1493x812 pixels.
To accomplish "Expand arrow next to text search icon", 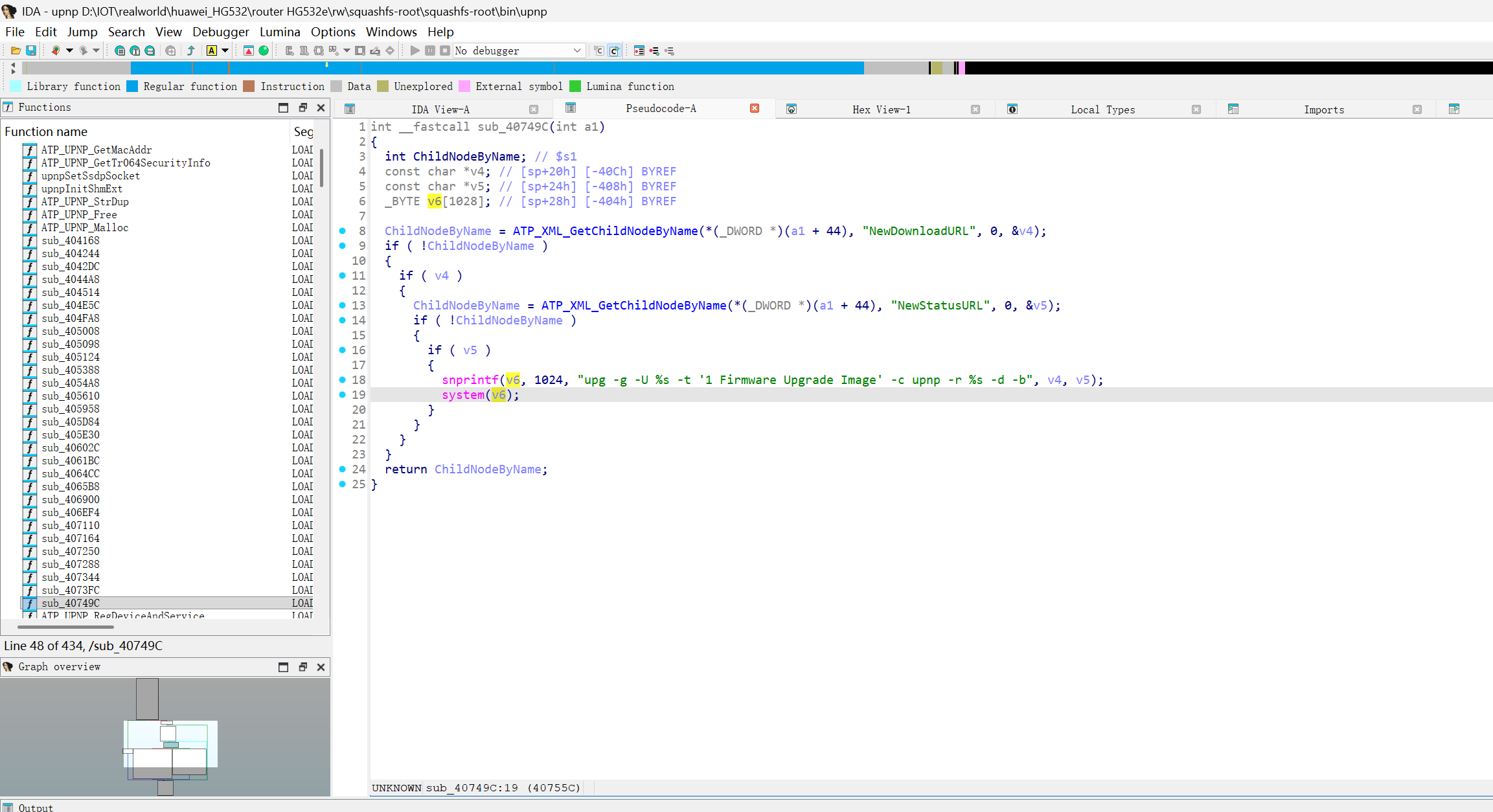I will click(x=225, y=51).
